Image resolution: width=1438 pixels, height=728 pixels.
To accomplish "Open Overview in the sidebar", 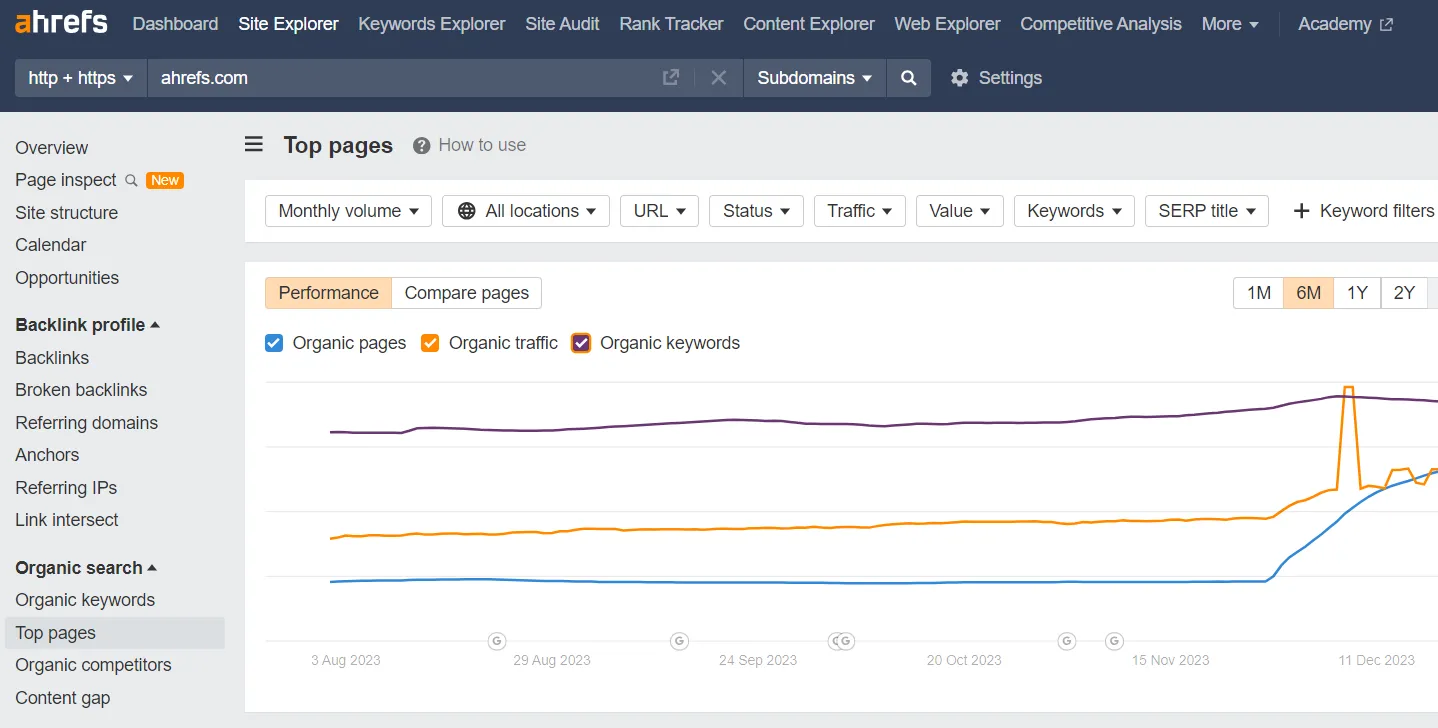I will click(x=52, y=148).
